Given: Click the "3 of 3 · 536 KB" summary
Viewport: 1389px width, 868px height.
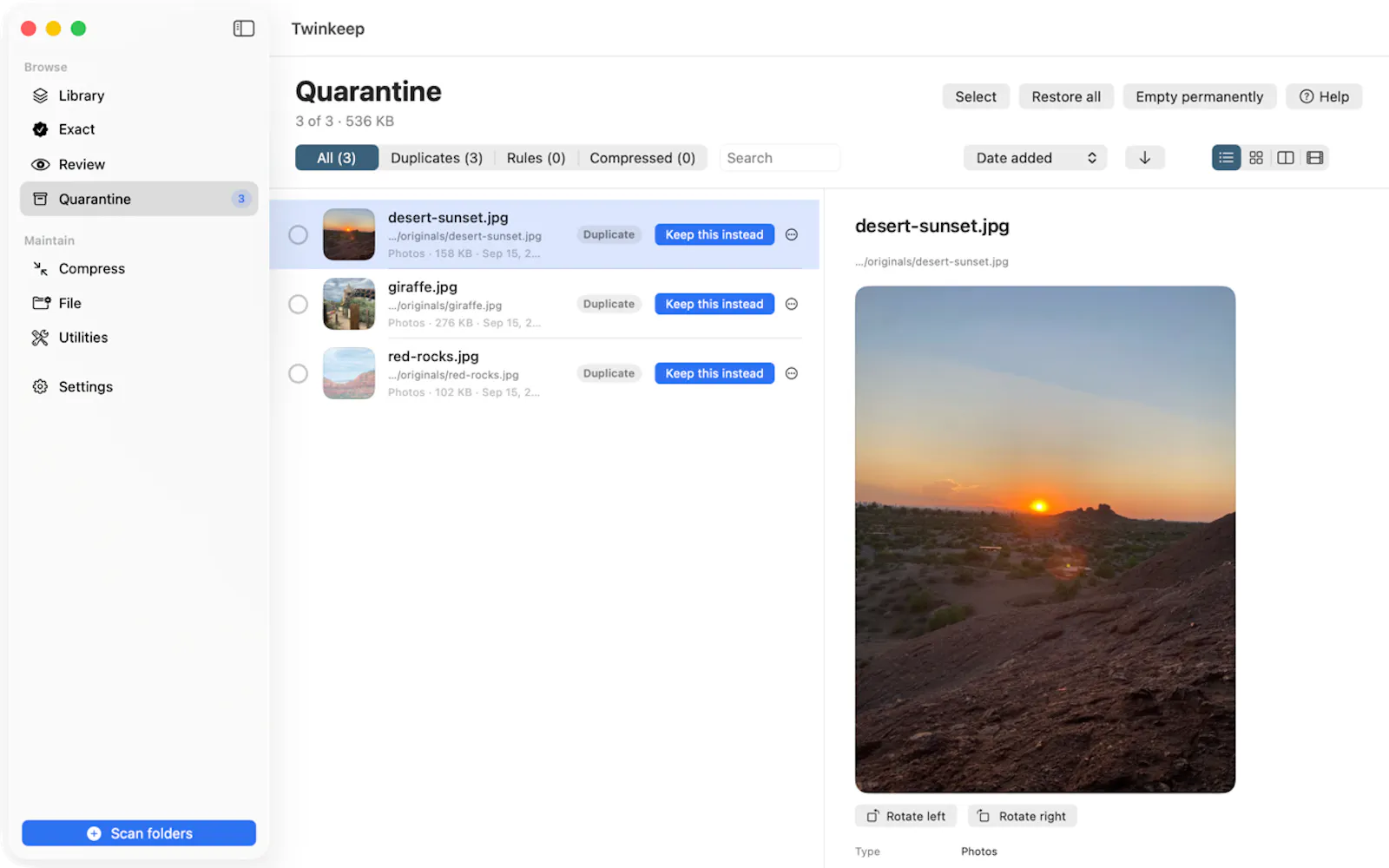Looking at the screenshot, I should point(345,121).
